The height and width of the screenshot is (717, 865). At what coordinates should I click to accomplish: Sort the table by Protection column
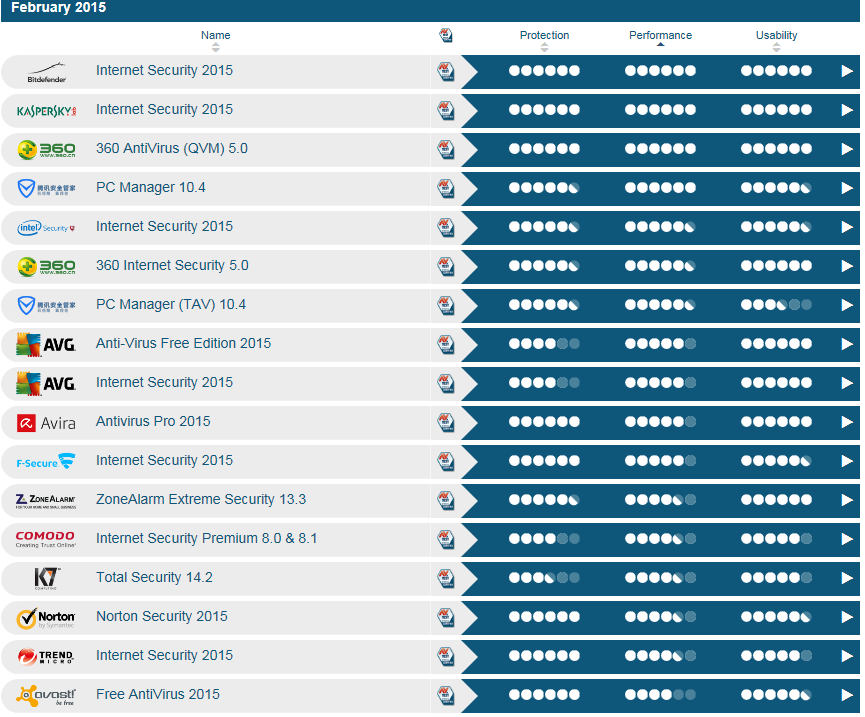point(544,40)
